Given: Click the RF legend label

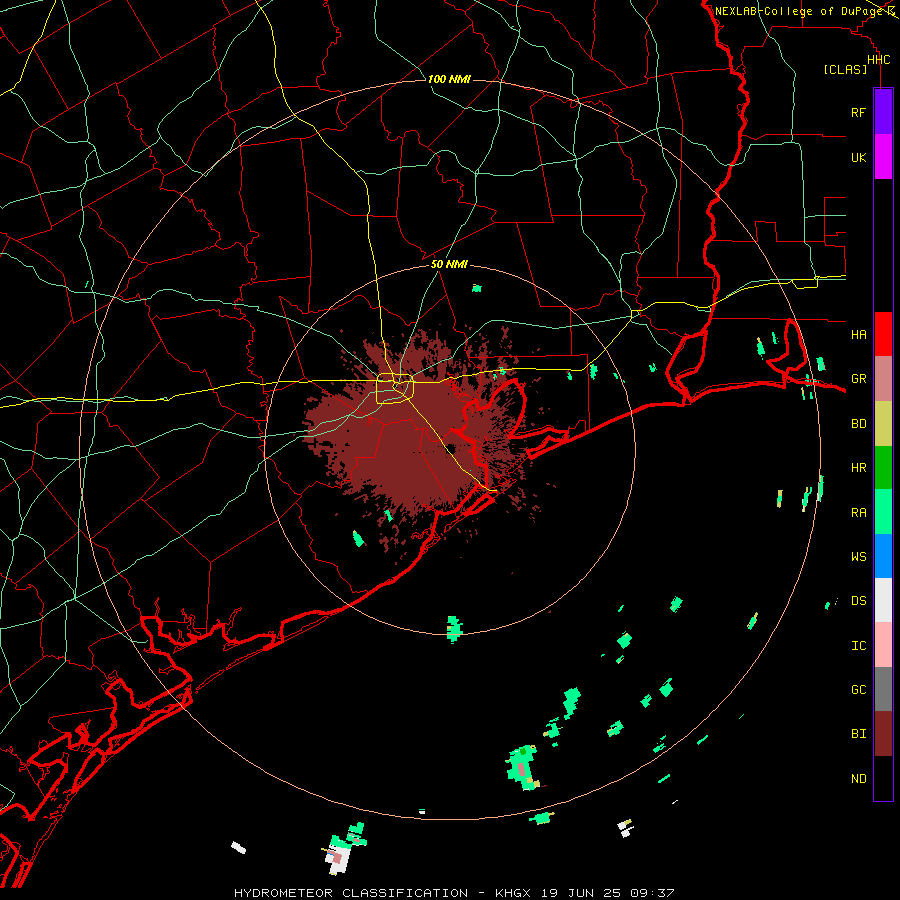Looking at the screenshot, I should (x=858, y=112).
